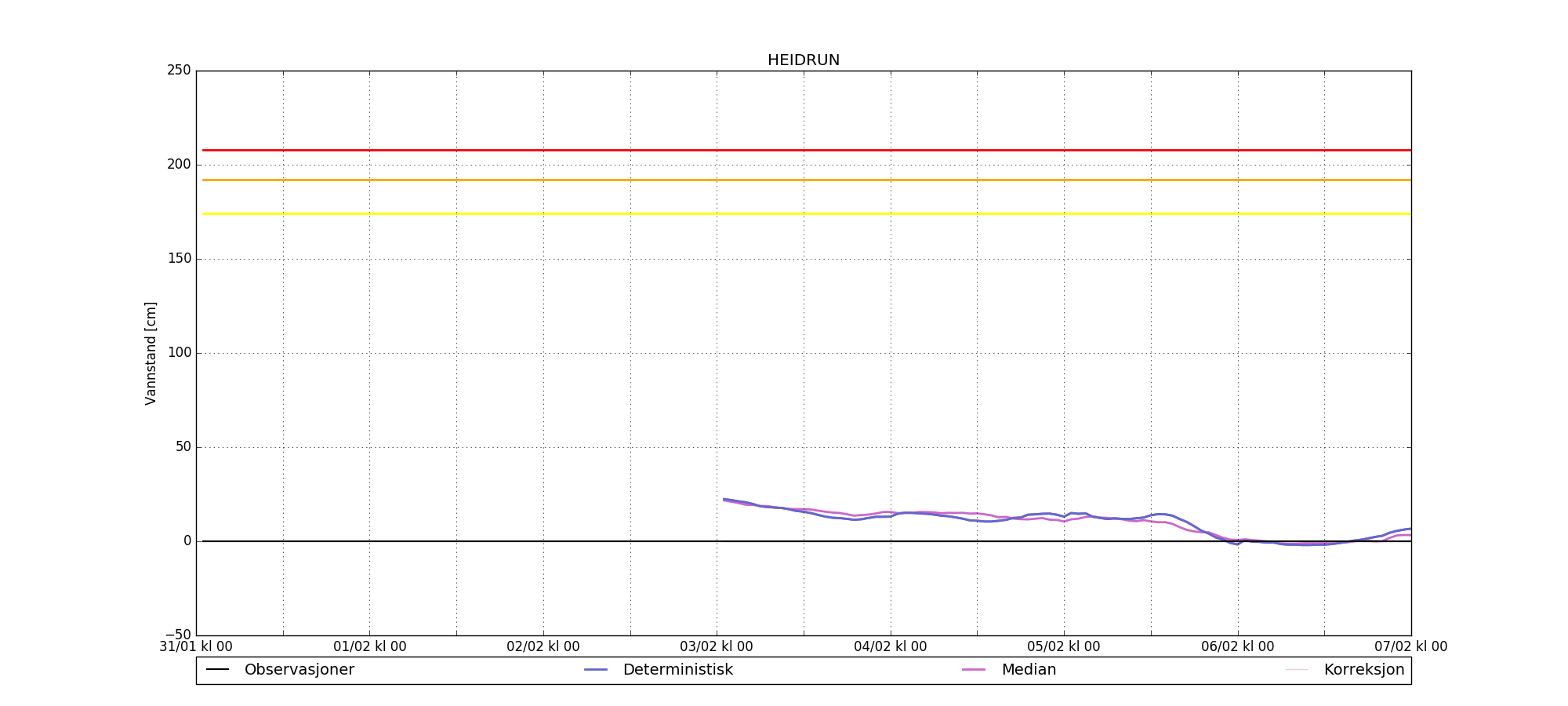
Task: Click the 05/02 kl 00 time label
Action: 1064,647
